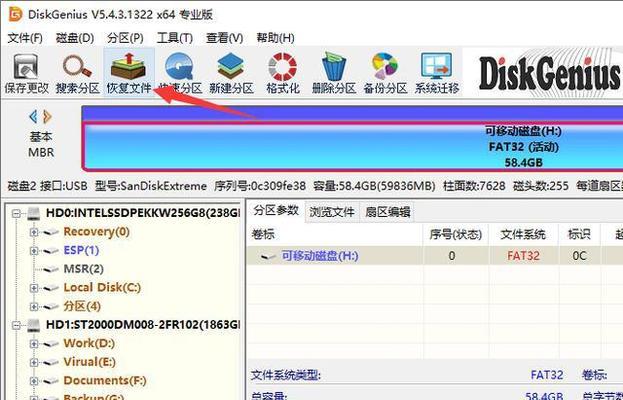Go to previous disk with left arrow
623x400 pixels.
click(33, 117)
